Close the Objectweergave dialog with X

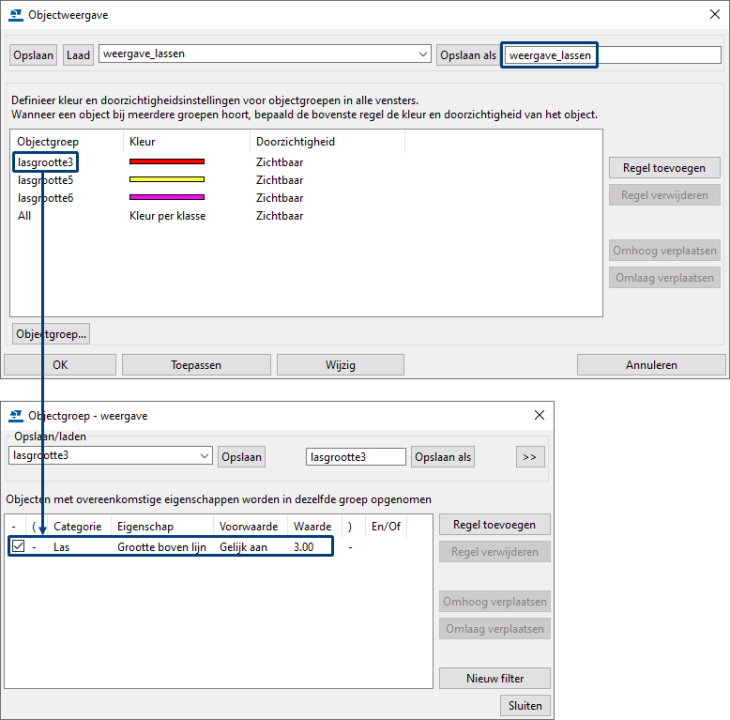pyautogui.click(x=714, y=15)
